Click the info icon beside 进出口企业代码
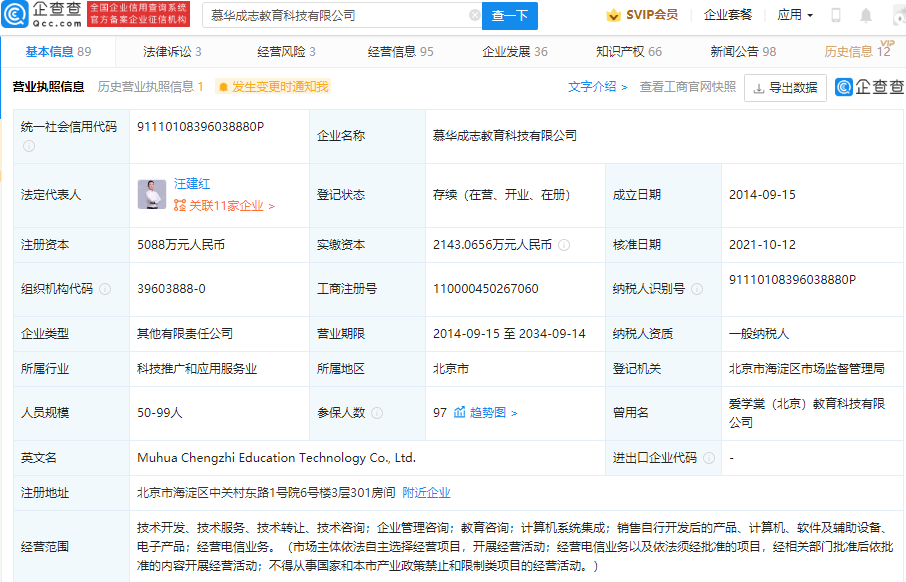This screenshot has width=906, height=582. tap(710, 455)
